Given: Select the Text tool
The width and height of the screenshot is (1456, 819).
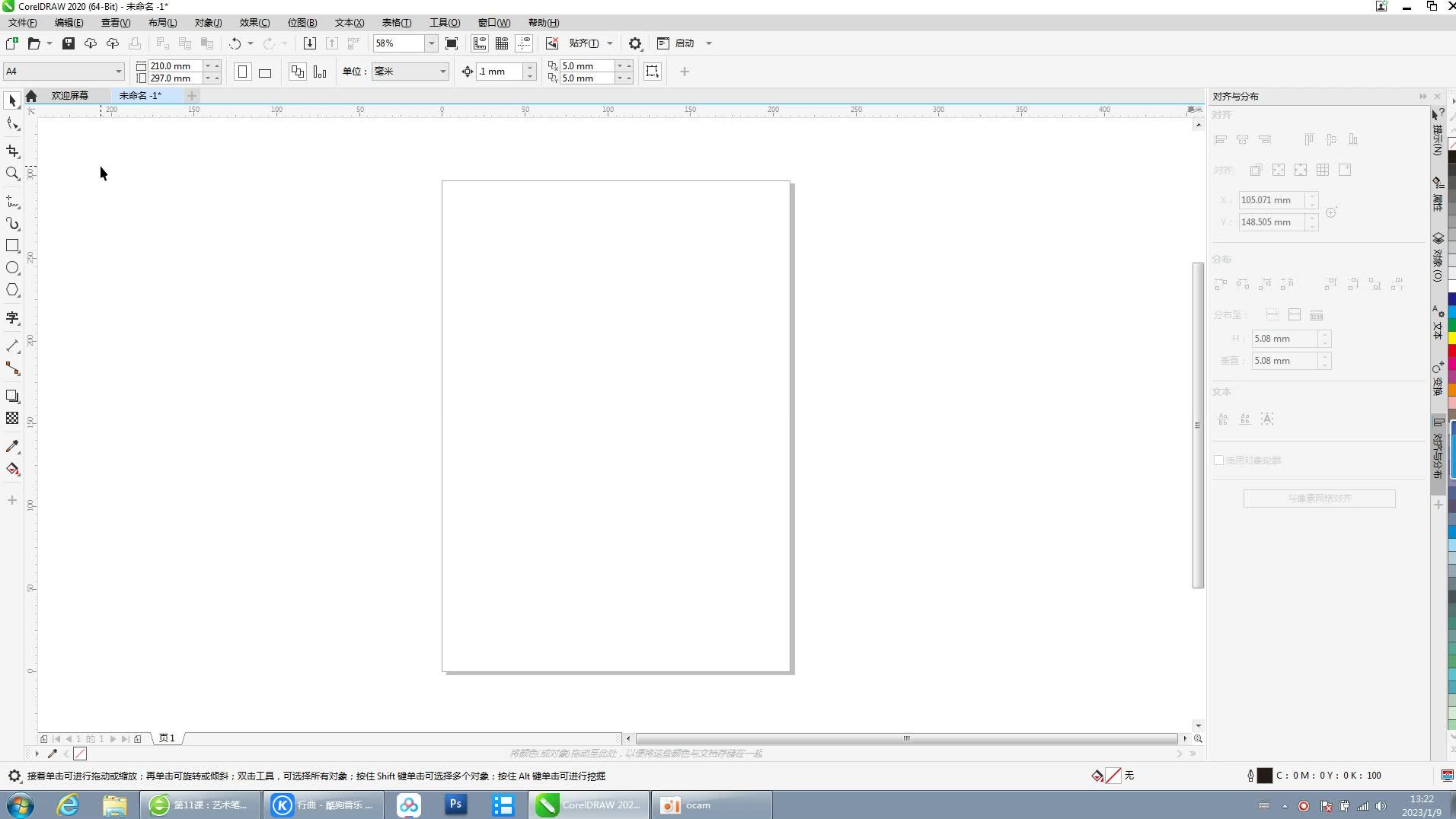Looking at the screenshot, I should point(11,317).
